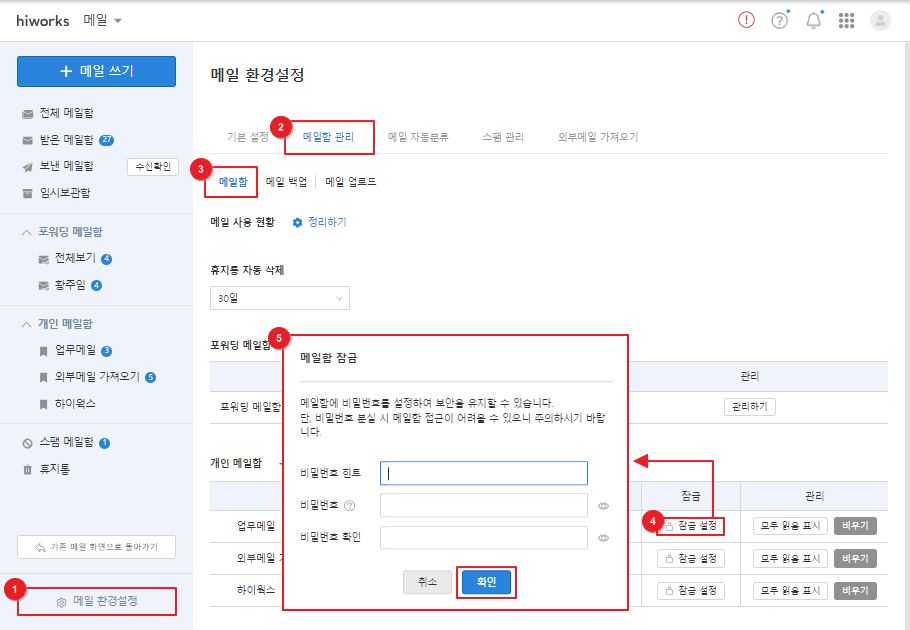Click the 비밀번호 힌트 input field
910x630 pixels.
pos(484,473)
